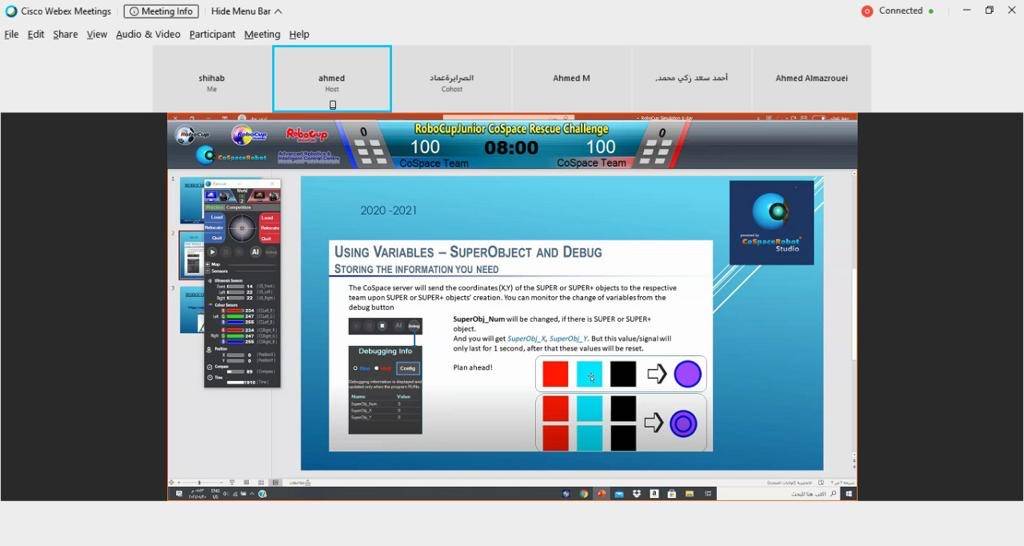Click the Chrome icon in shared taskbar

pyautogui.click(x=584, y=493)
